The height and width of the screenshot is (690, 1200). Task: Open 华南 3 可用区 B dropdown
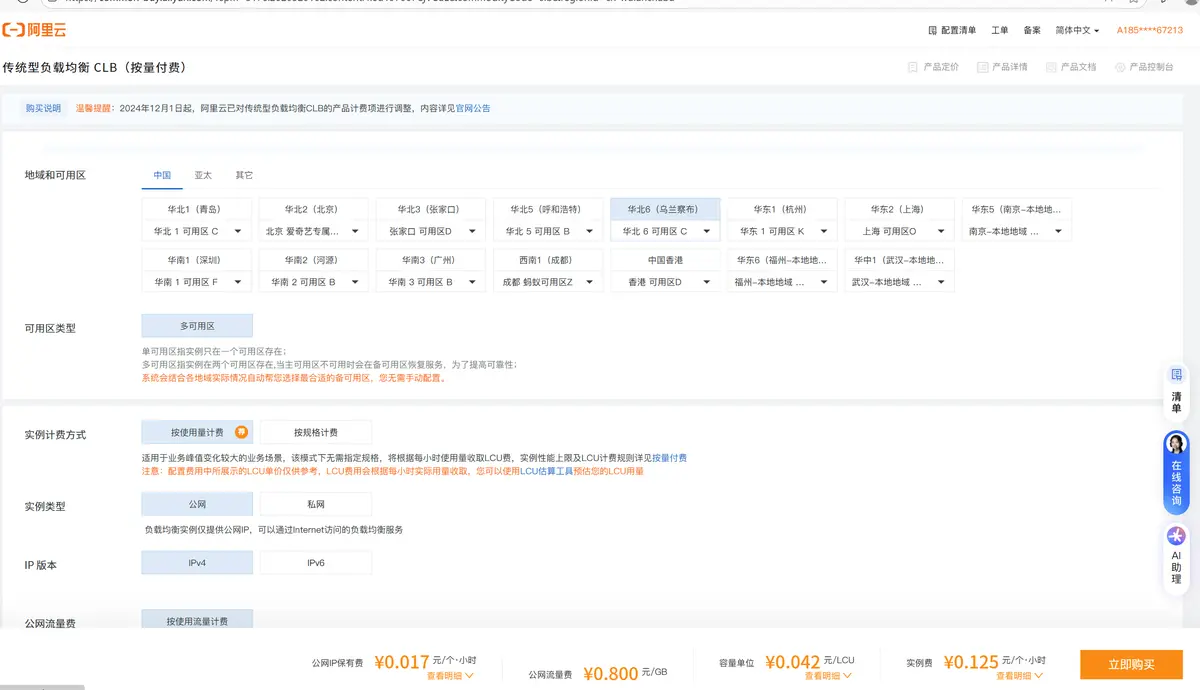click(x=432, y=282)
